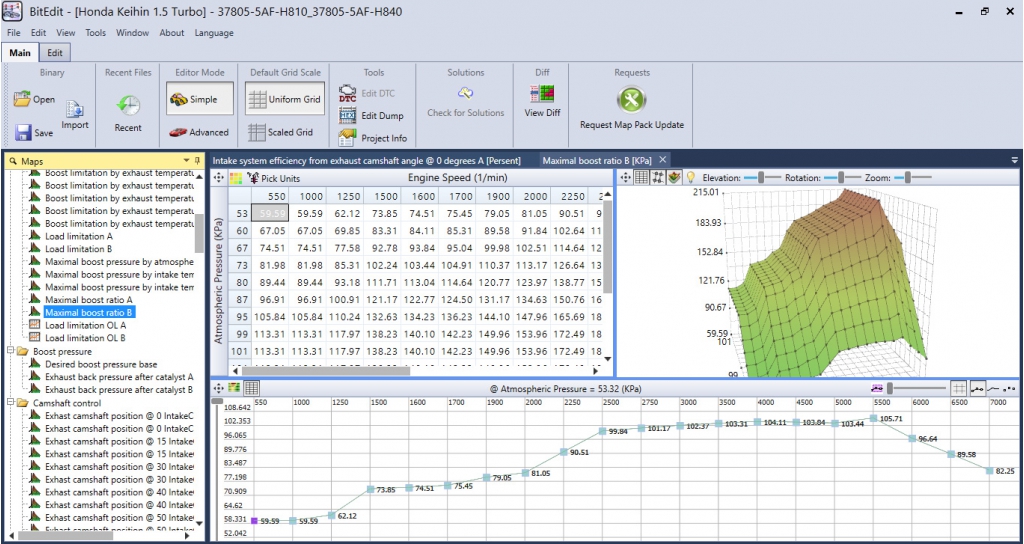This screenshot has width=1024, height=544.
Task: Open the Tools menu
Action: click(x=95, y=33)
